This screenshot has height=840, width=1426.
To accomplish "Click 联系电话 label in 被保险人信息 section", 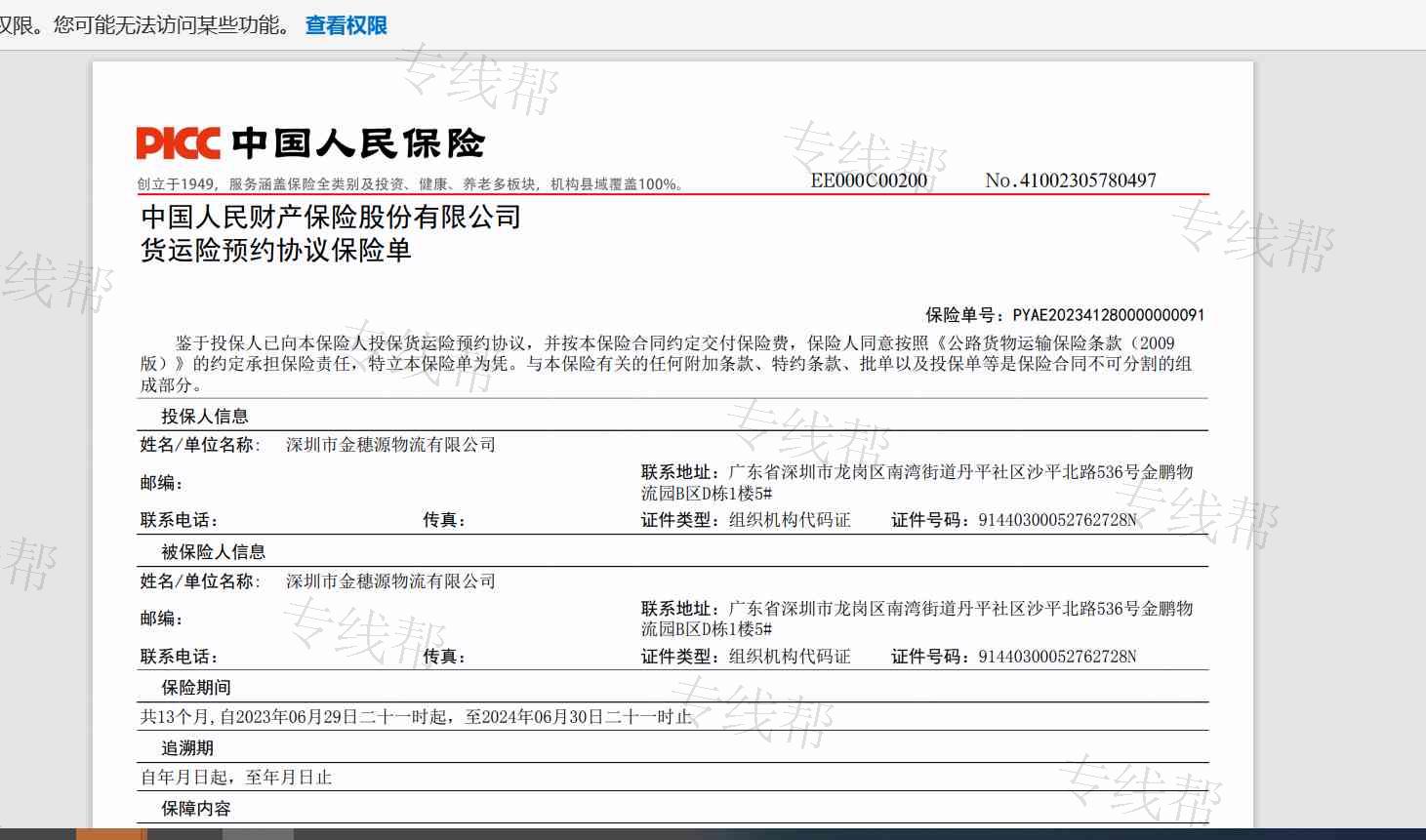I will [180, 657].
